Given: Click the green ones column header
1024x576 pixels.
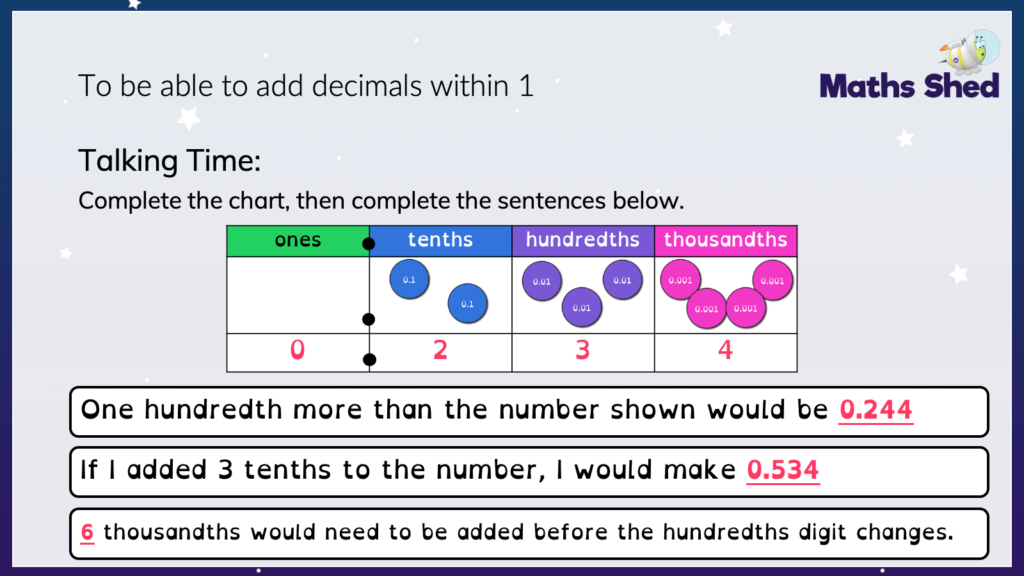Looking at the screenshot, I should coord(298,240).
